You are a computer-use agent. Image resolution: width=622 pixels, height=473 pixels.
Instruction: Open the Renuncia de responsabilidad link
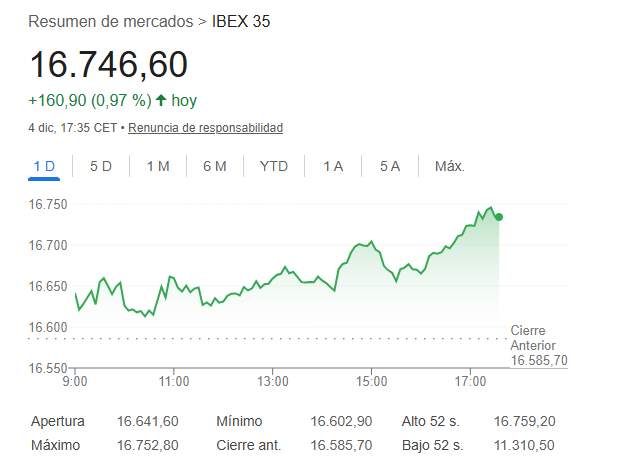pos(205,128)
